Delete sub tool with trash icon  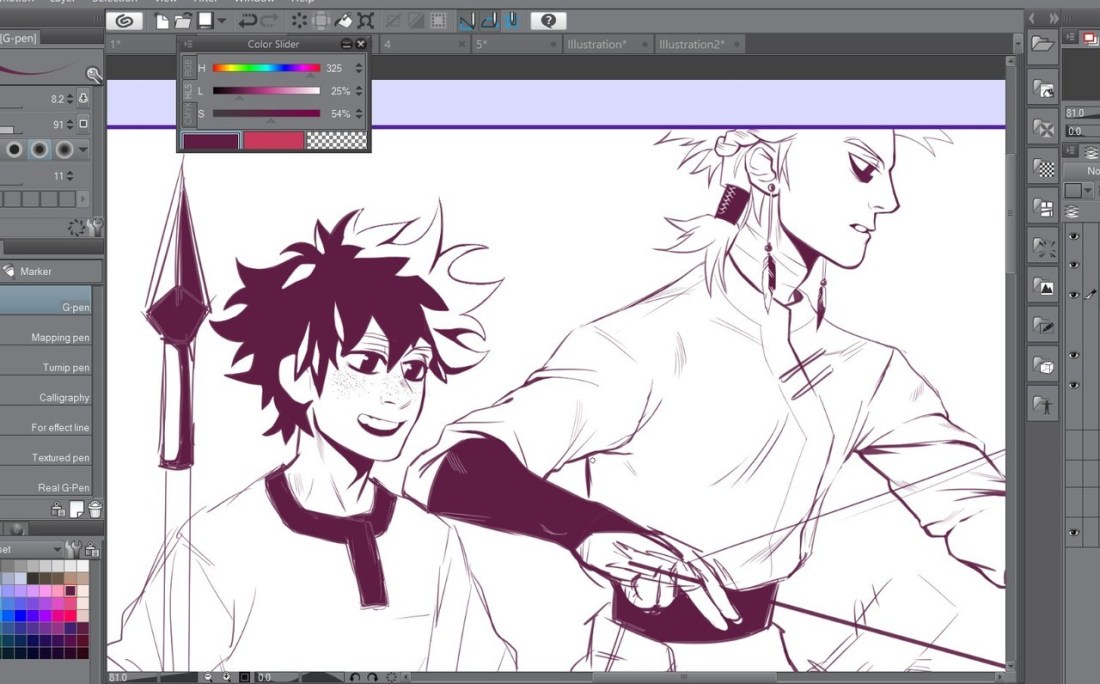click(95, 510)
